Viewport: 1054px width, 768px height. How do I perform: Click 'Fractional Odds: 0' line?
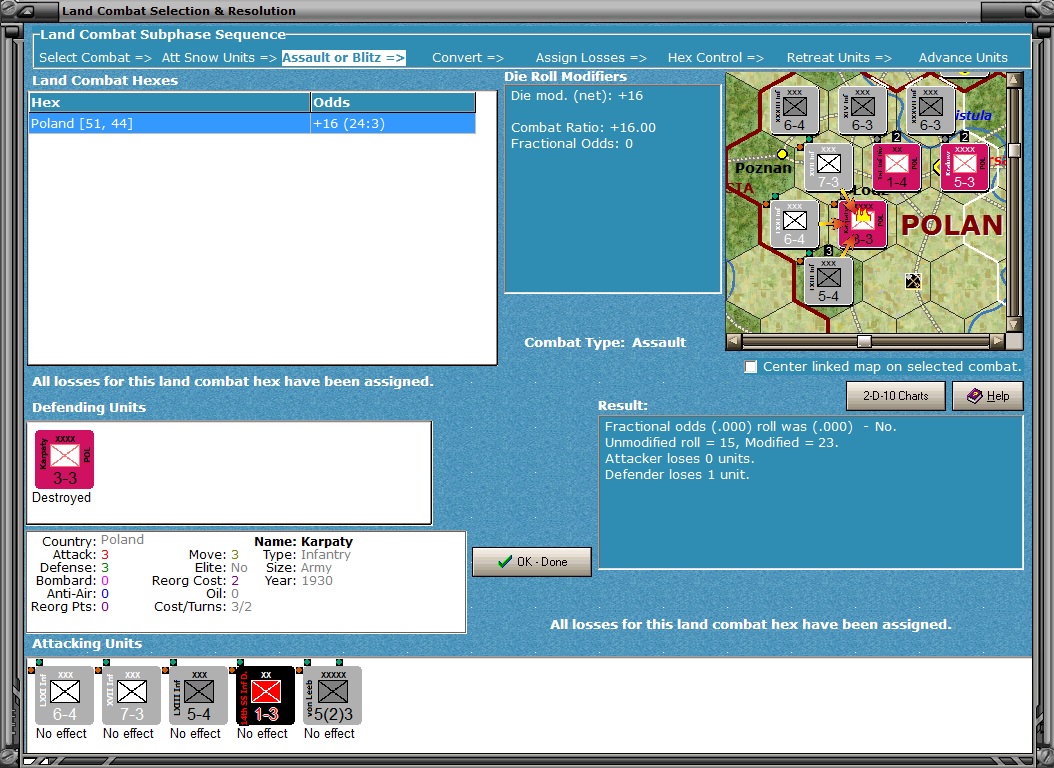coord(571,143)
